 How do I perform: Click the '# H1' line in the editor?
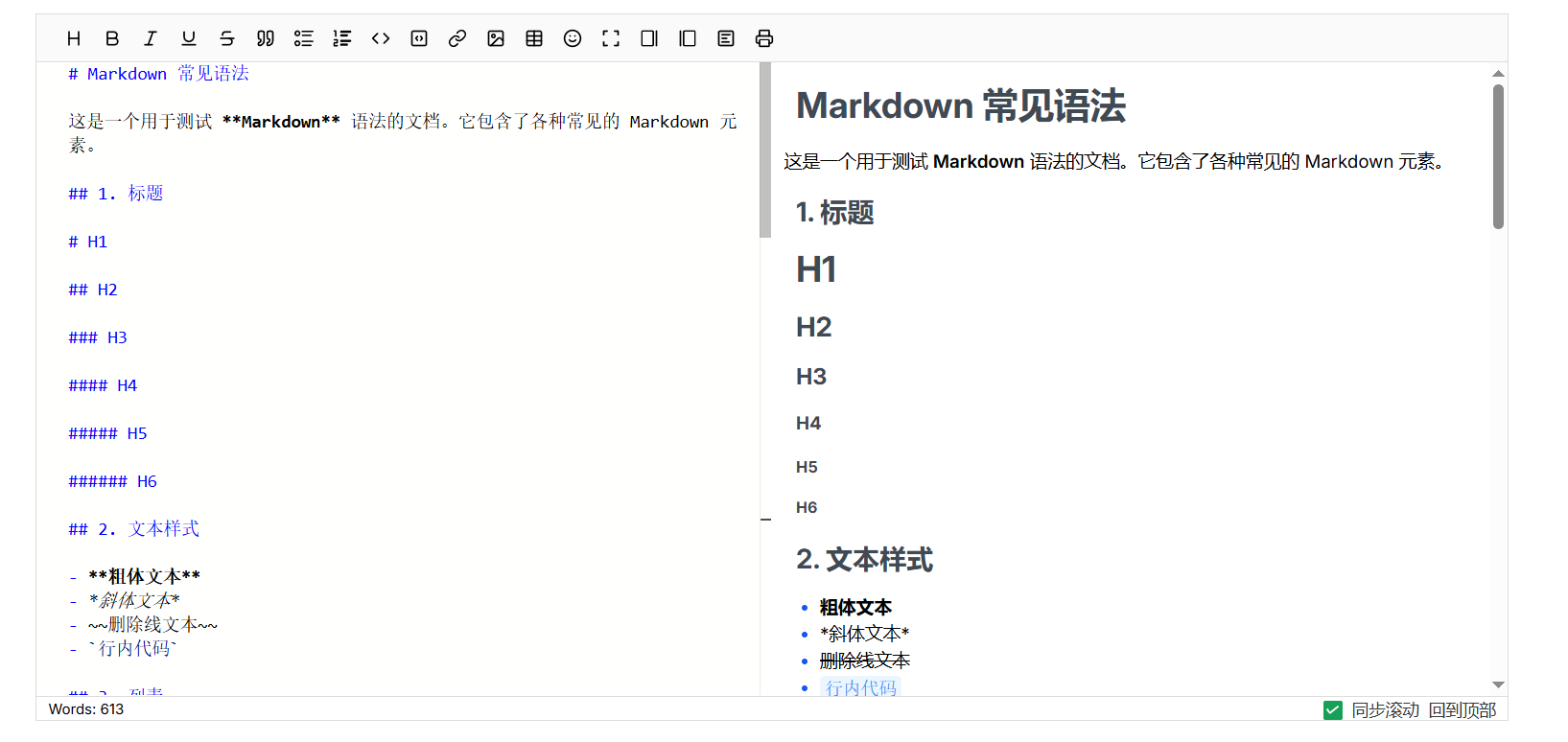click(88, 242)
